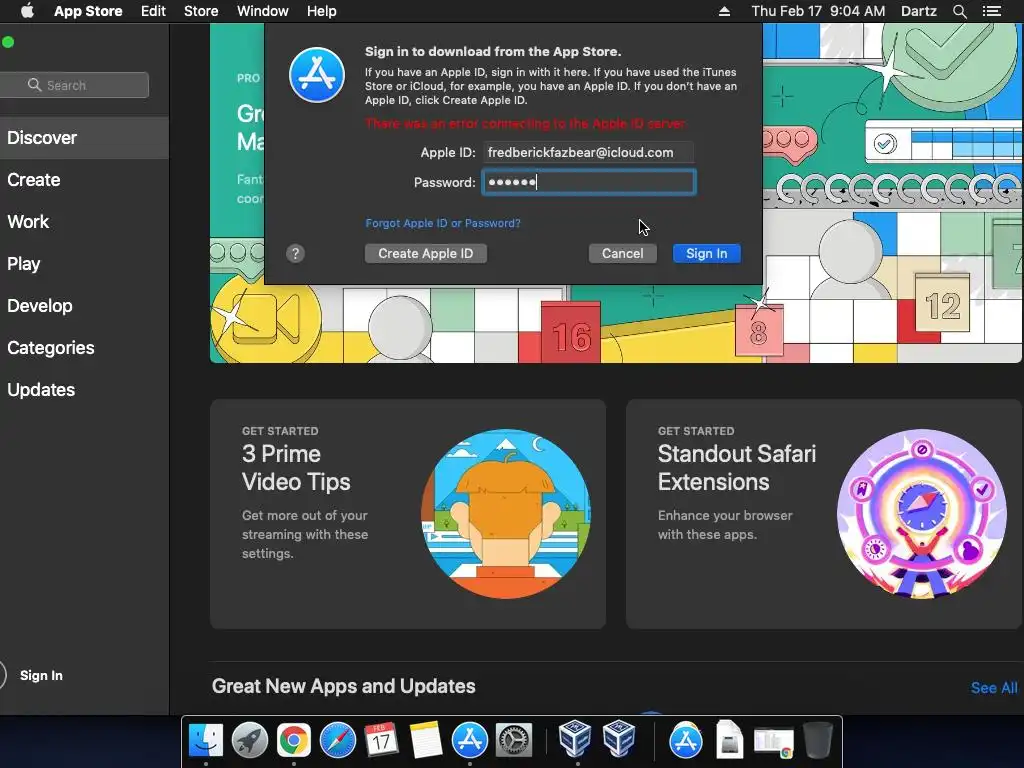The width and height of the screenshot is (1024, 768).
Task: Click the App Store logo in dialog
Action: 317,74
